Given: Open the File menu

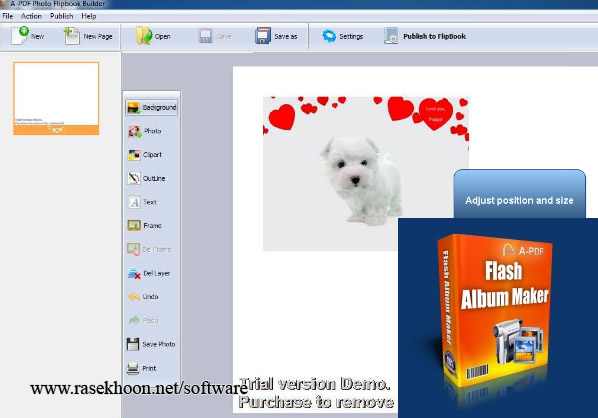Looking at the screenshot, I should coord(8,16).
